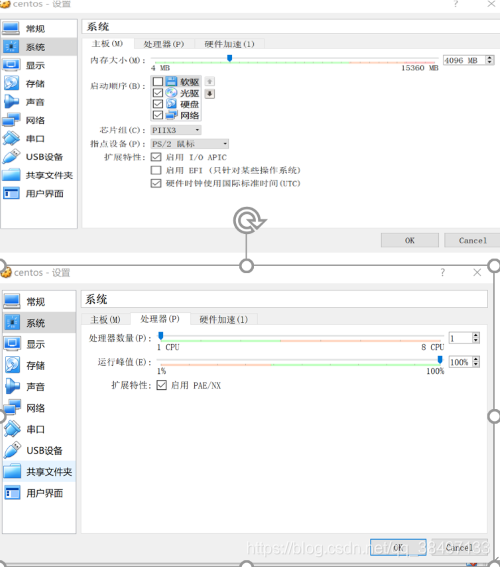The height and width of the screenshot is (567, 500).
Task: Open 存储 icon in the lower settings window
Action: click(12, 365)
